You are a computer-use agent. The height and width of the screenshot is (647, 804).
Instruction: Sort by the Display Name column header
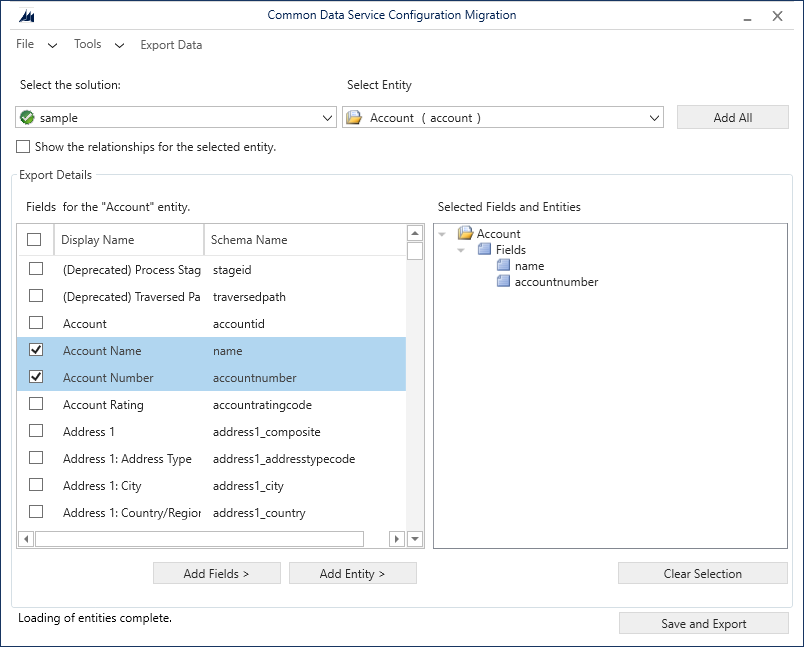pyautogui.click(x=129, y=239)
